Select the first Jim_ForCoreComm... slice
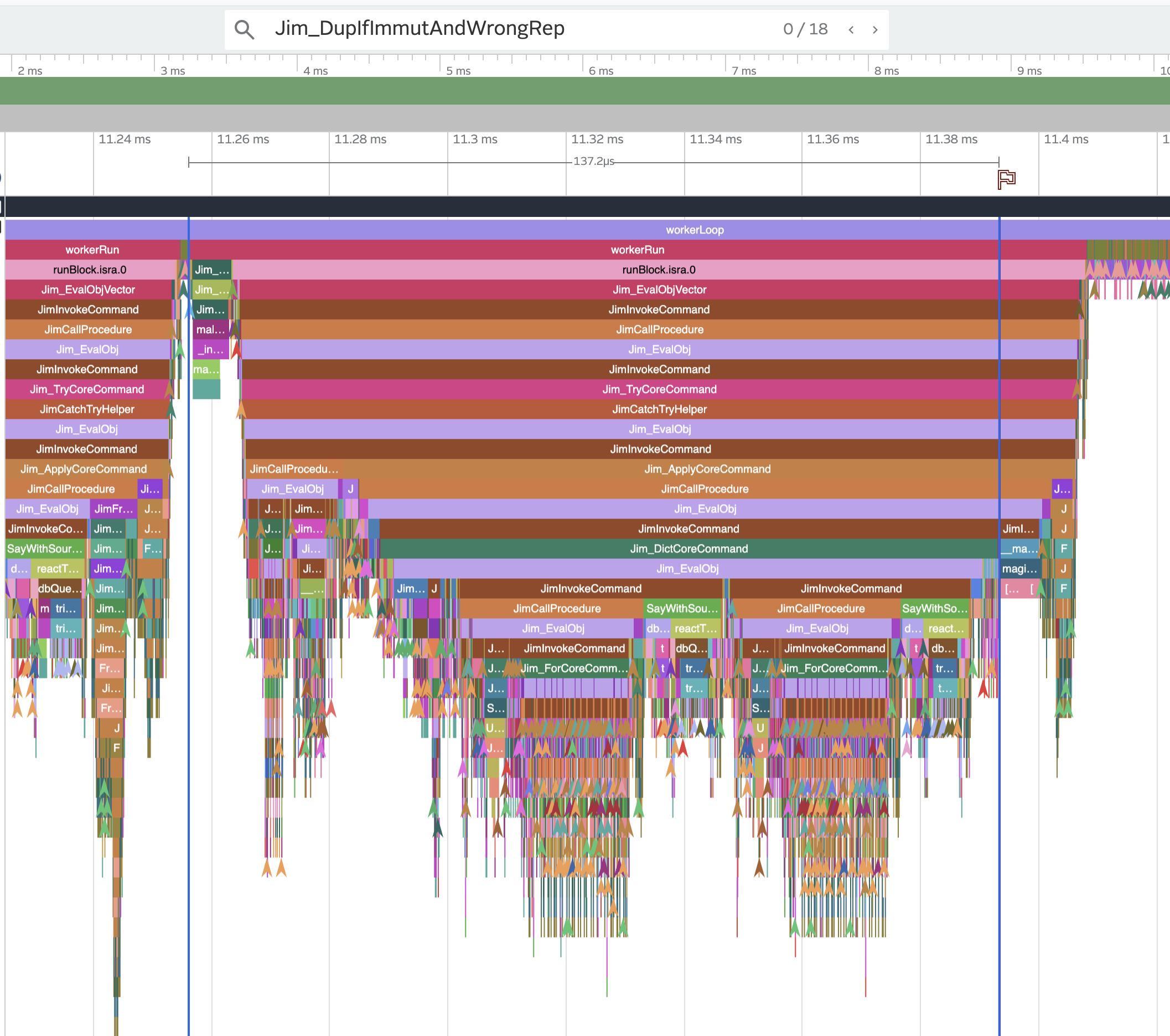This screenshot has height=1036, width=1170. pyautogui.click(x=574, y=669)
